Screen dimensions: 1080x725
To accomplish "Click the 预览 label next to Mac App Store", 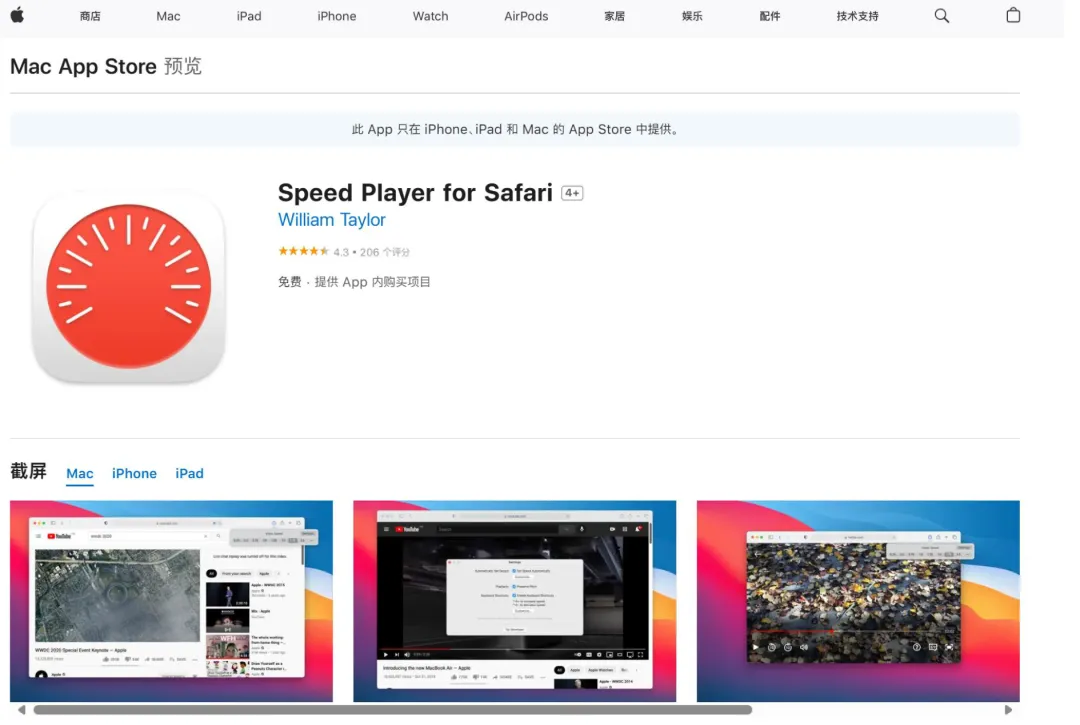I will [x=183, y=66].
